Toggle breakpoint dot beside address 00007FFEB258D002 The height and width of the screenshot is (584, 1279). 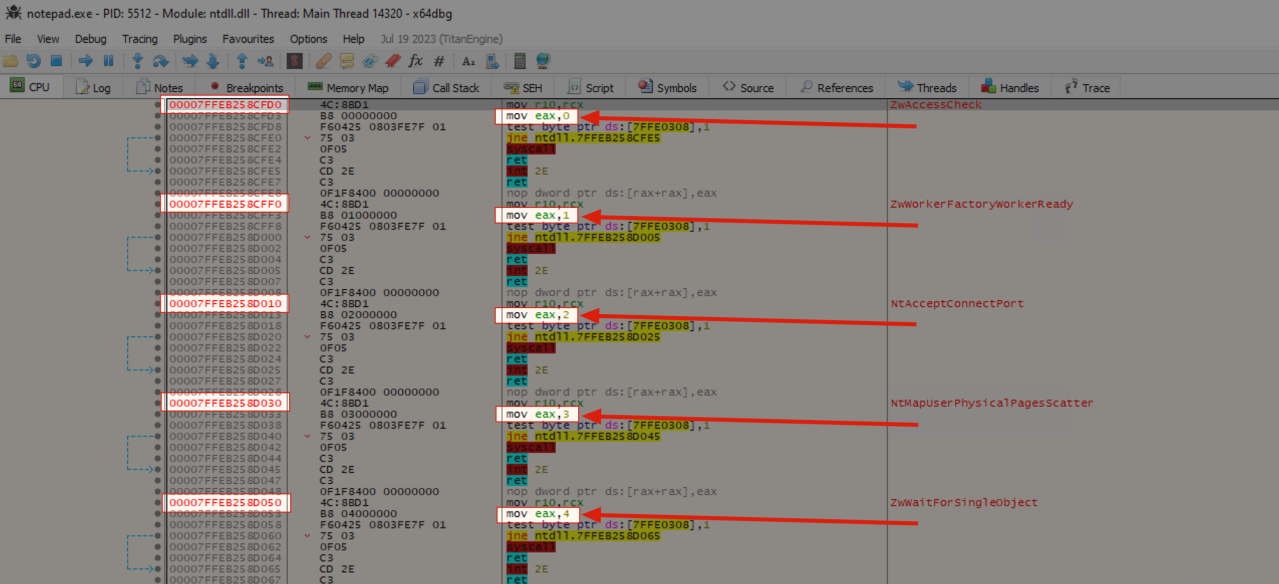157,248
